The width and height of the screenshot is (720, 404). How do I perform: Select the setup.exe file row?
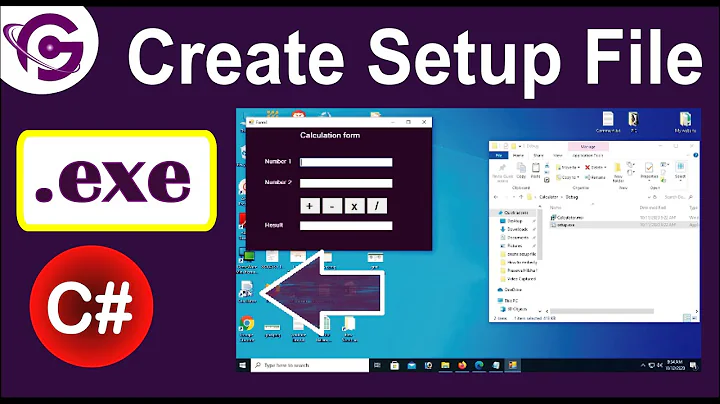coord(624,225)
